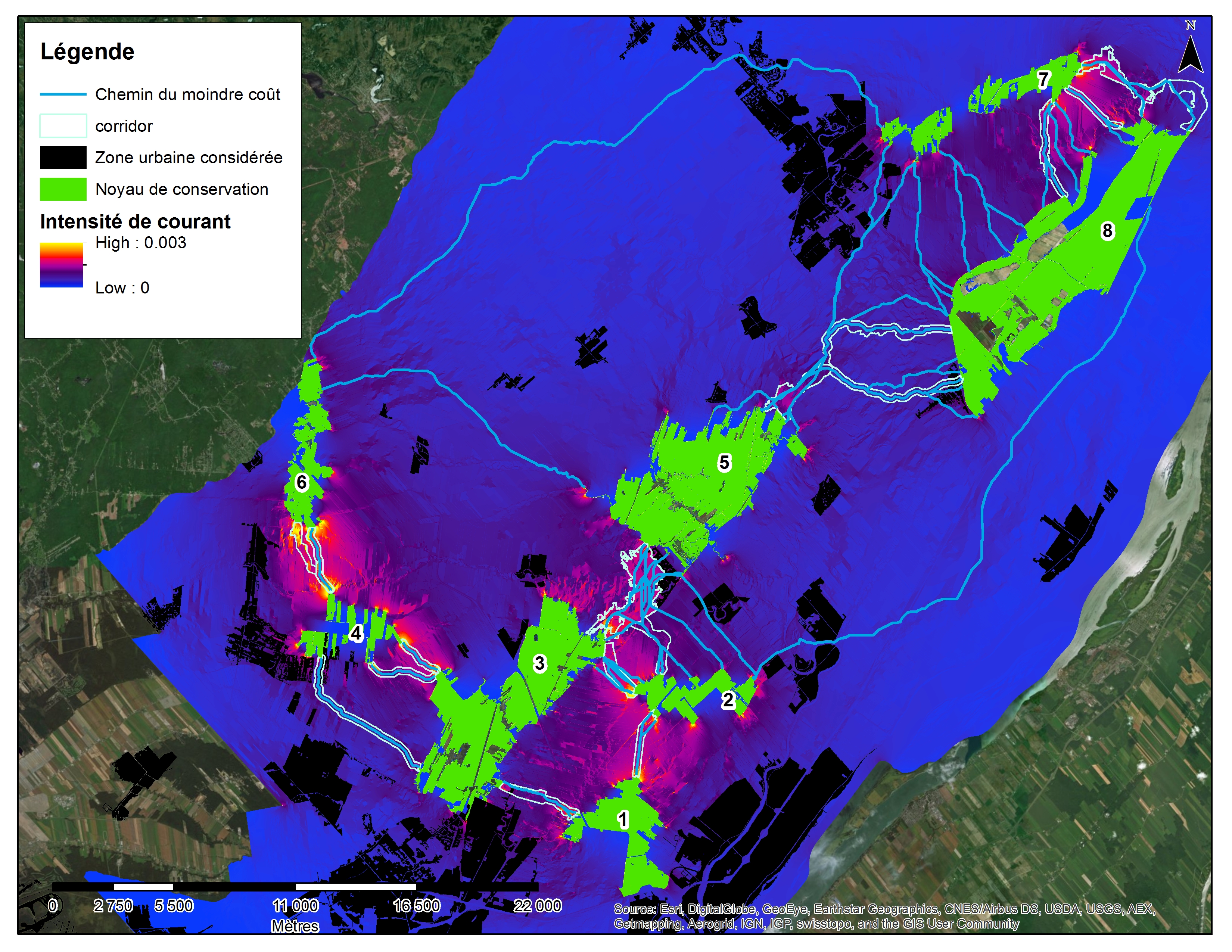Click conservation core label number 1
The height and width of the screenshot is (952, 1232).
[x=623, y=819]
